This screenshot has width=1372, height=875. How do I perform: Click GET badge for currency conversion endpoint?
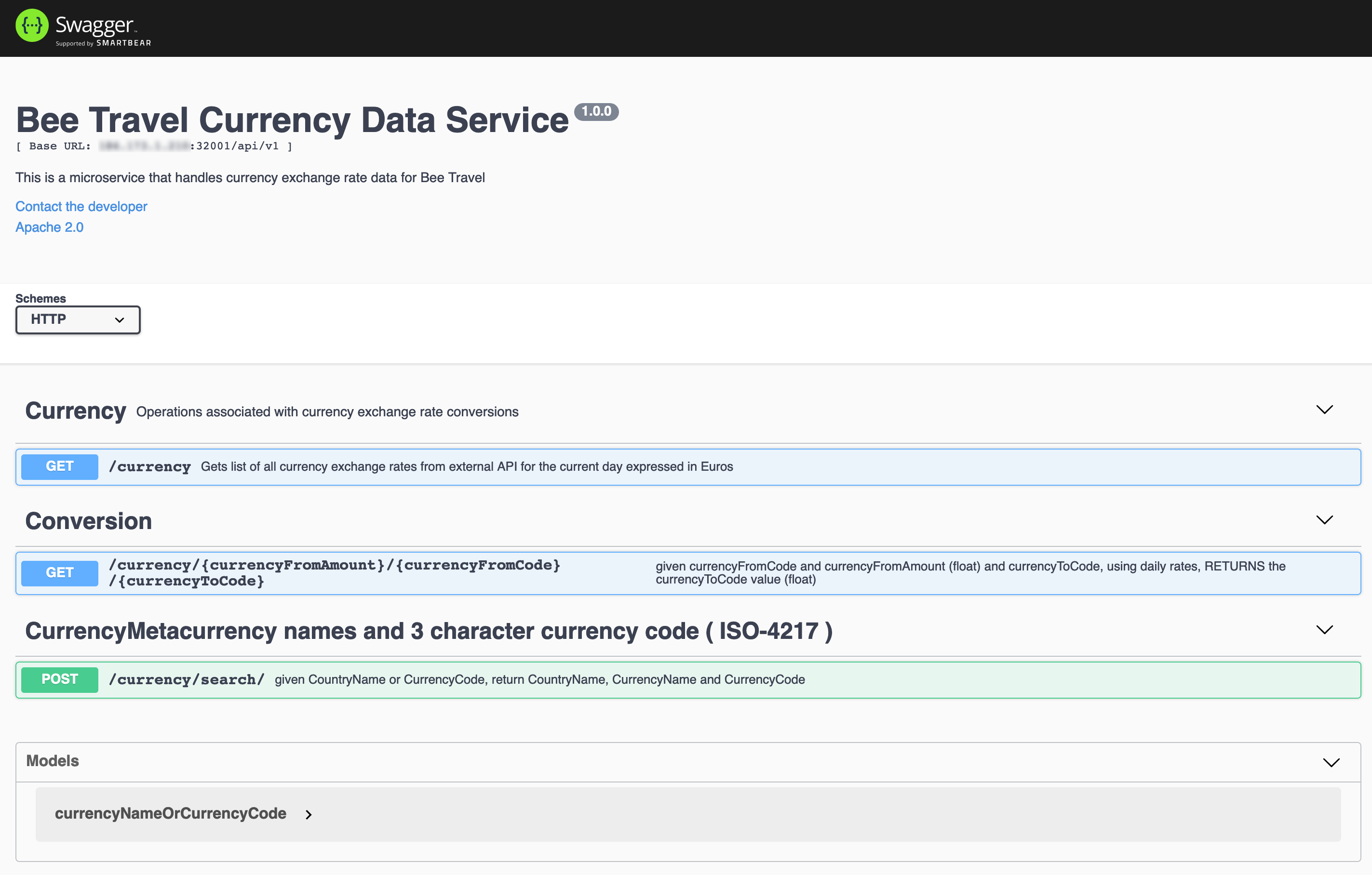(59, 573)
